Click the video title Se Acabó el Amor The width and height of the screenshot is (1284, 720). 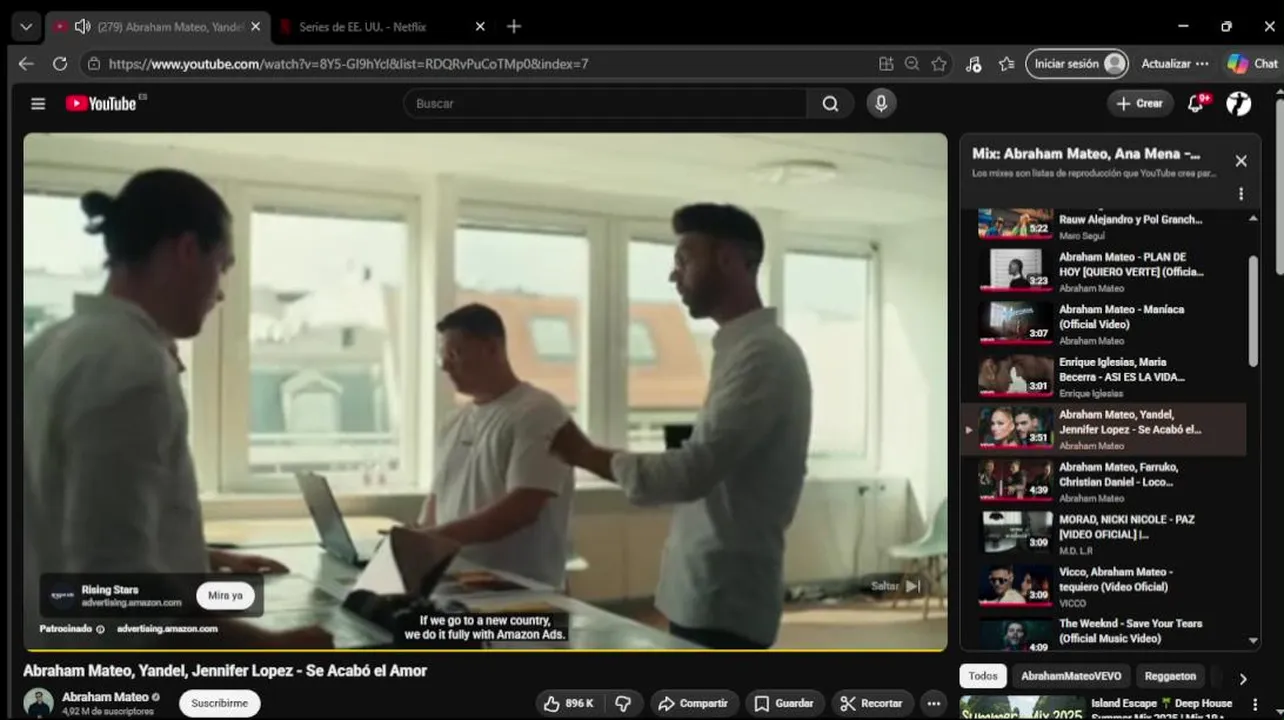pyautogui.click(x=225, y=671)
